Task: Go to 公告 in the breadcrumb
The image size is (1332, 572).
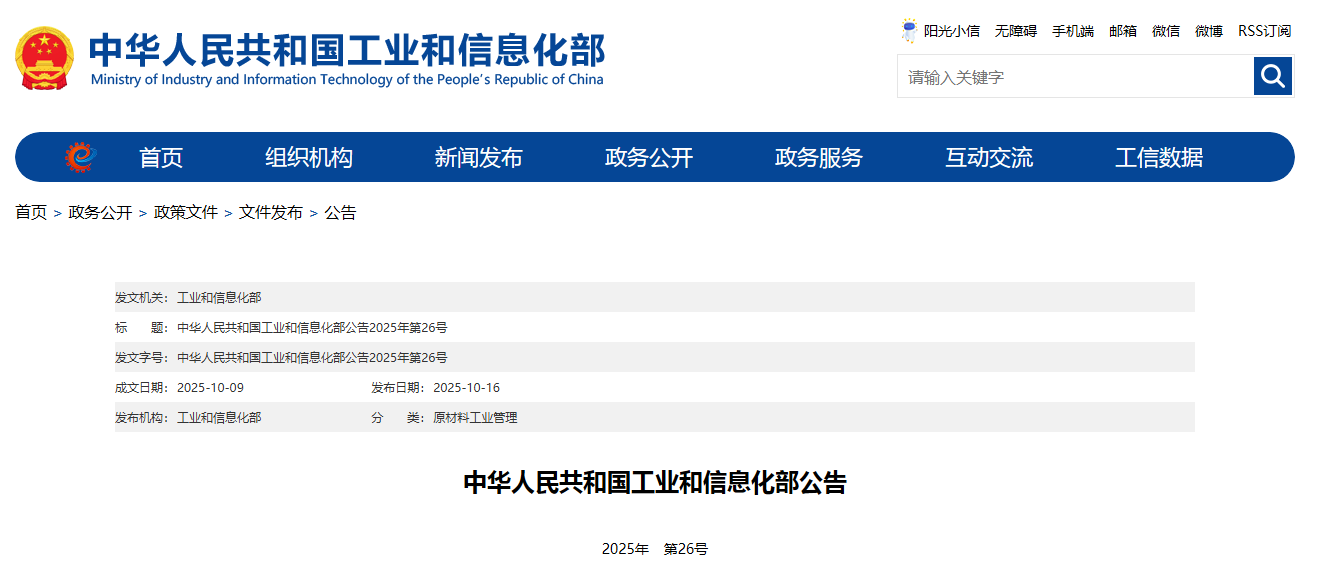Action: pos(340,212)
